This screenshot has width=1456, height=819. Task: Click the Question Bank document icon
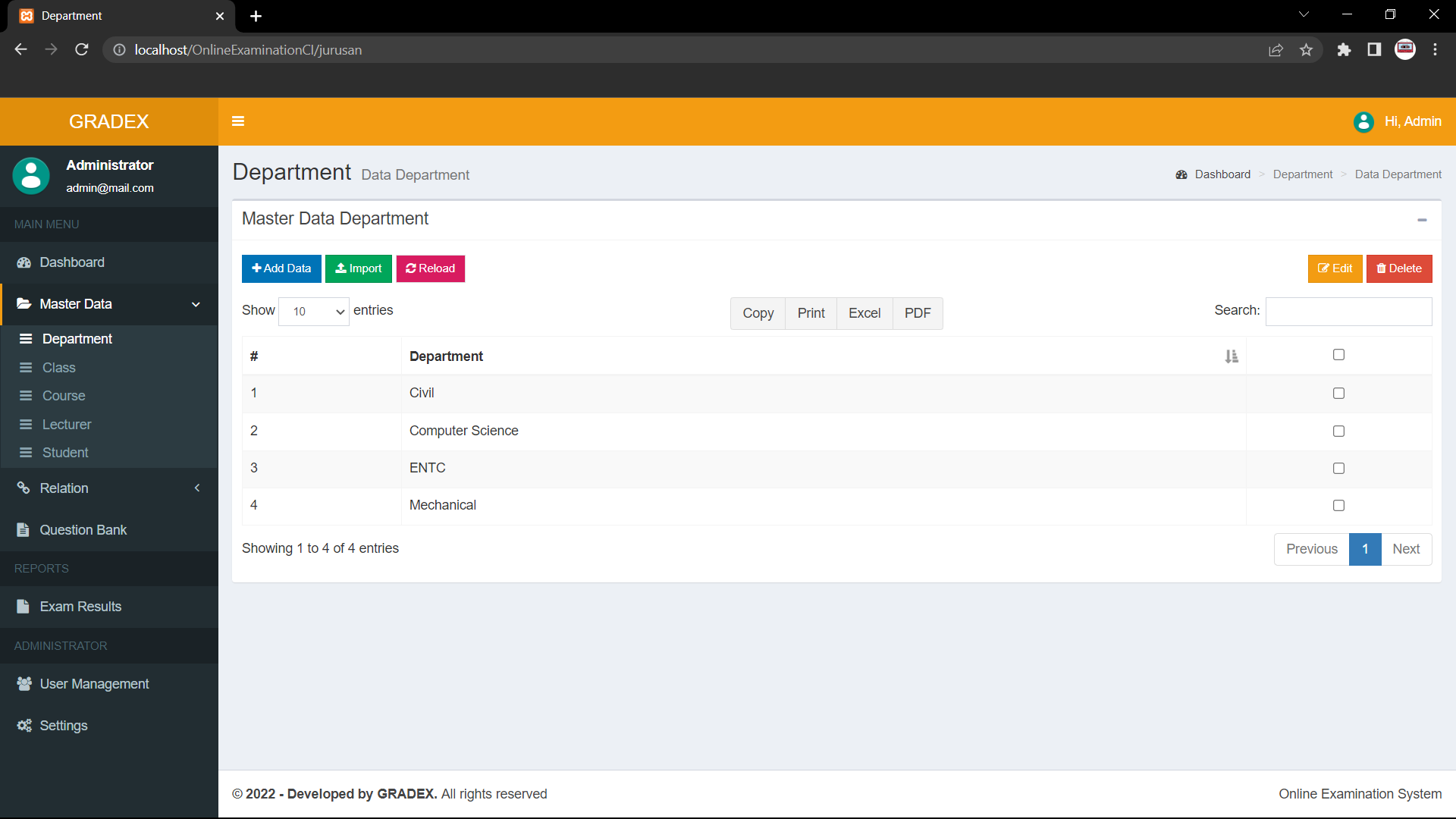[24, 529]
